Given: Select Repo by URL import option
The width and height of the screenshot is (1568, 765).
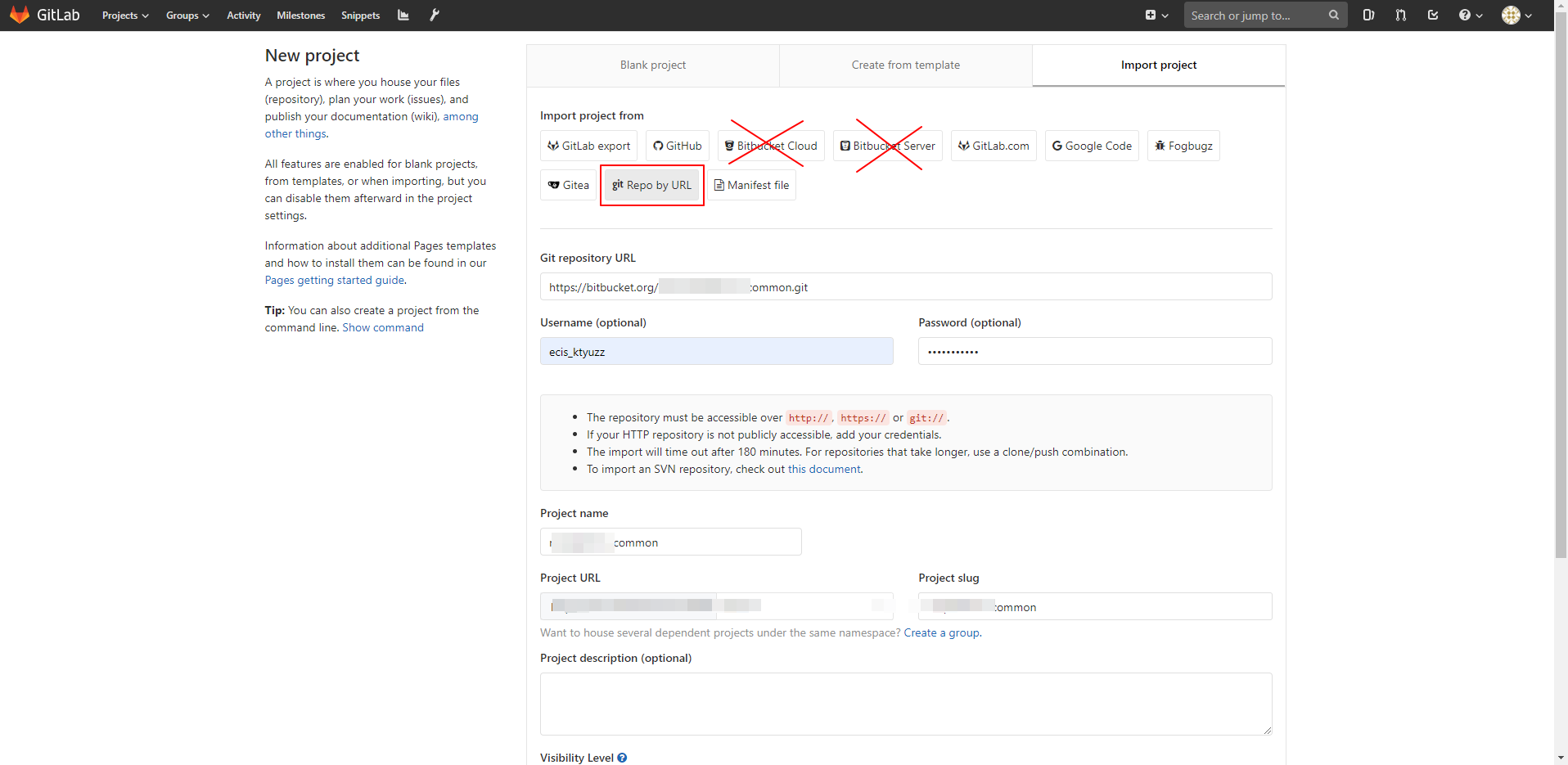Looking at the screenshot, I should point(652,185).
